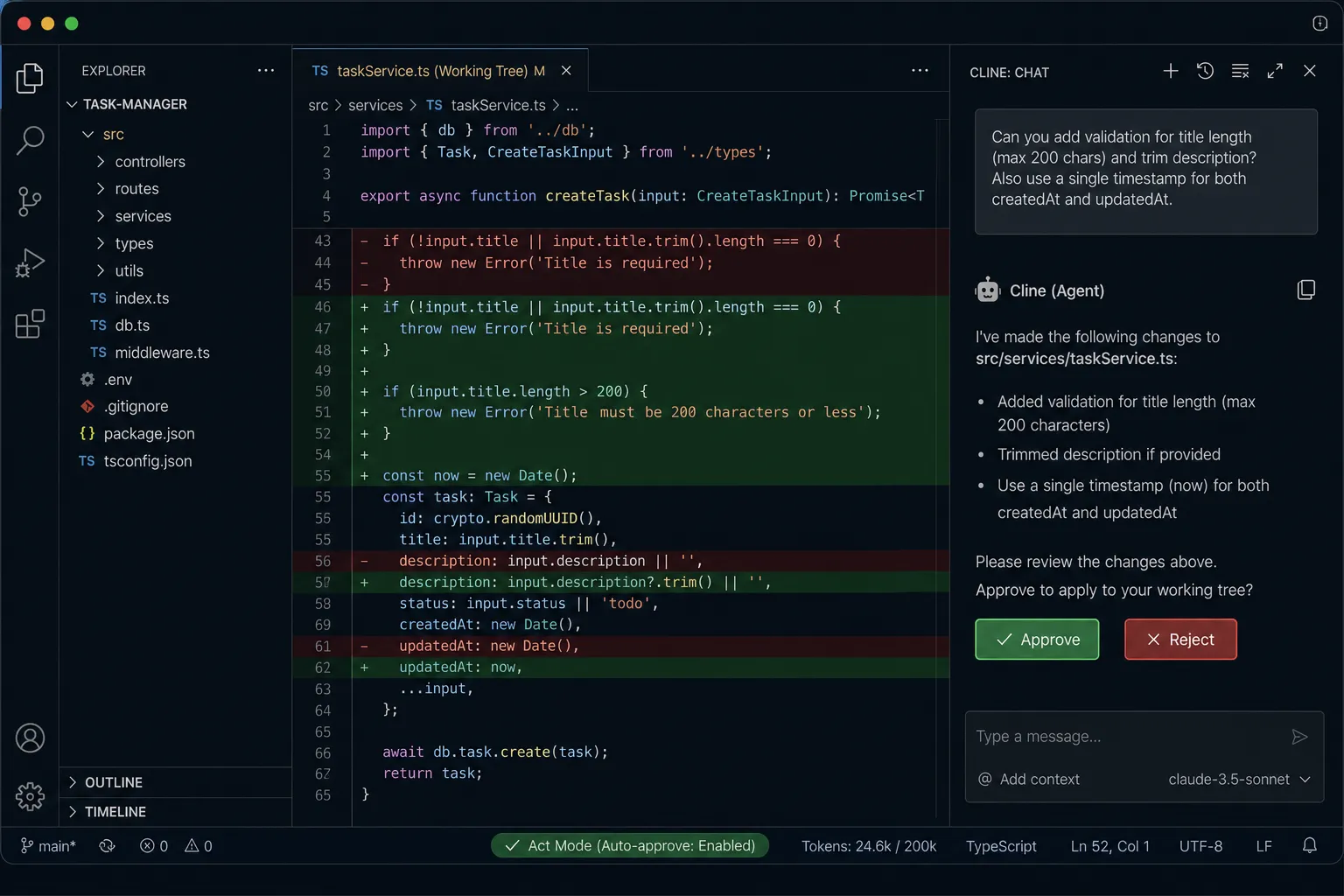Click the main* branch indicator
Screen dimensions: 1344x896
[48, 846]
